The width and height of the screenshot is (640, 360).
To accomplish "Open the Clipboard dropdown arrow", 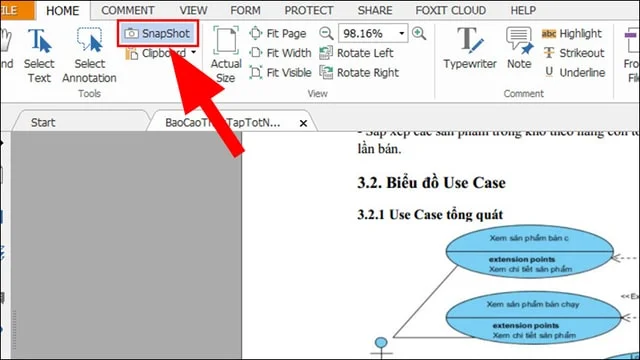I will click(x=193, y=52).
